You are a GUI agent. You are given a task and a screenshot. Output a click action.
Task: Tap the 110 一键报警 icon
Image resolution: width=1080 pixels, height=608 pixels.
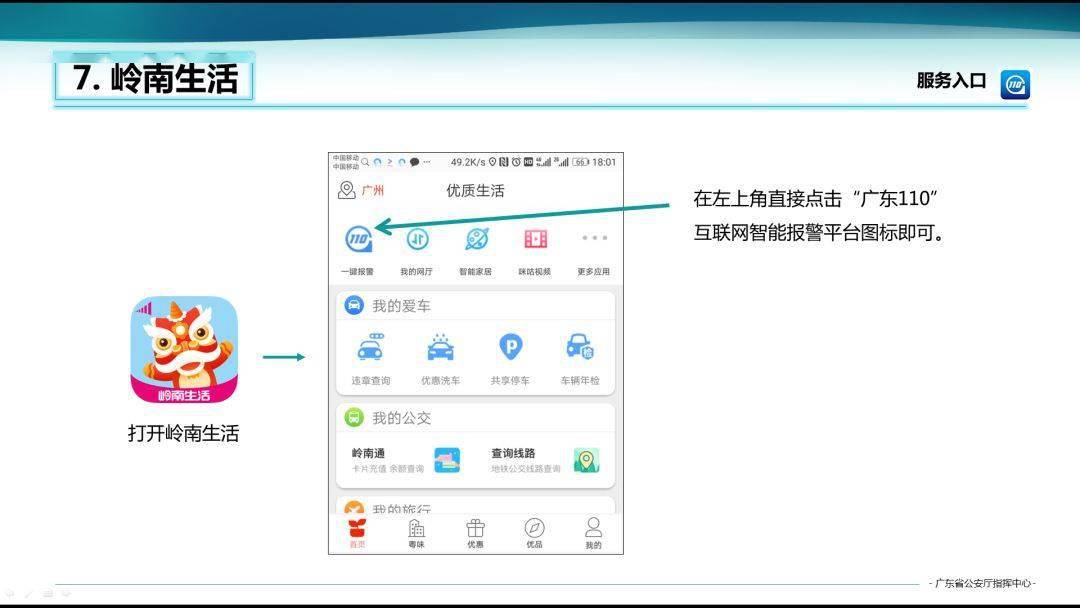click(x=358, y=239)
